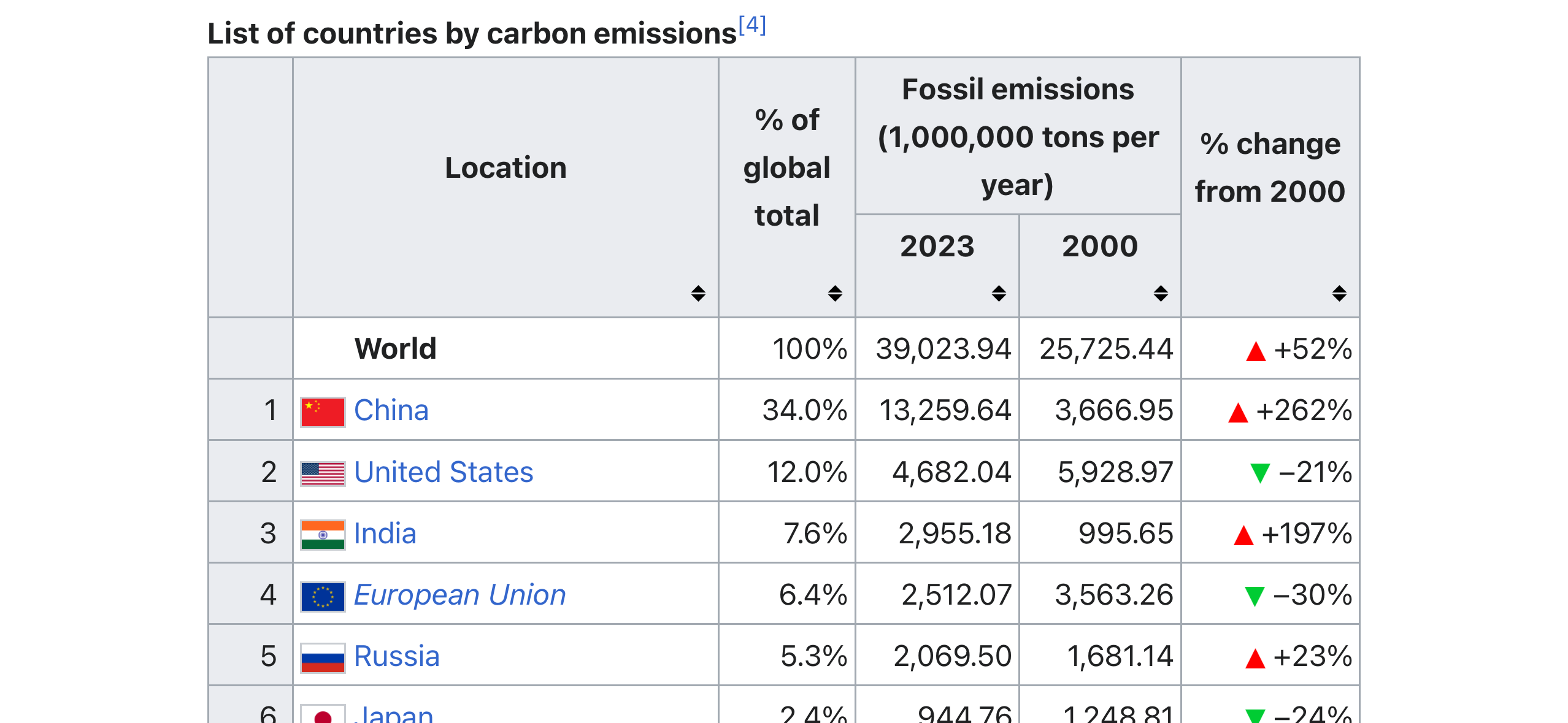Click the European Union flag icon
1568x723 pixels.
tap(323, 595)
